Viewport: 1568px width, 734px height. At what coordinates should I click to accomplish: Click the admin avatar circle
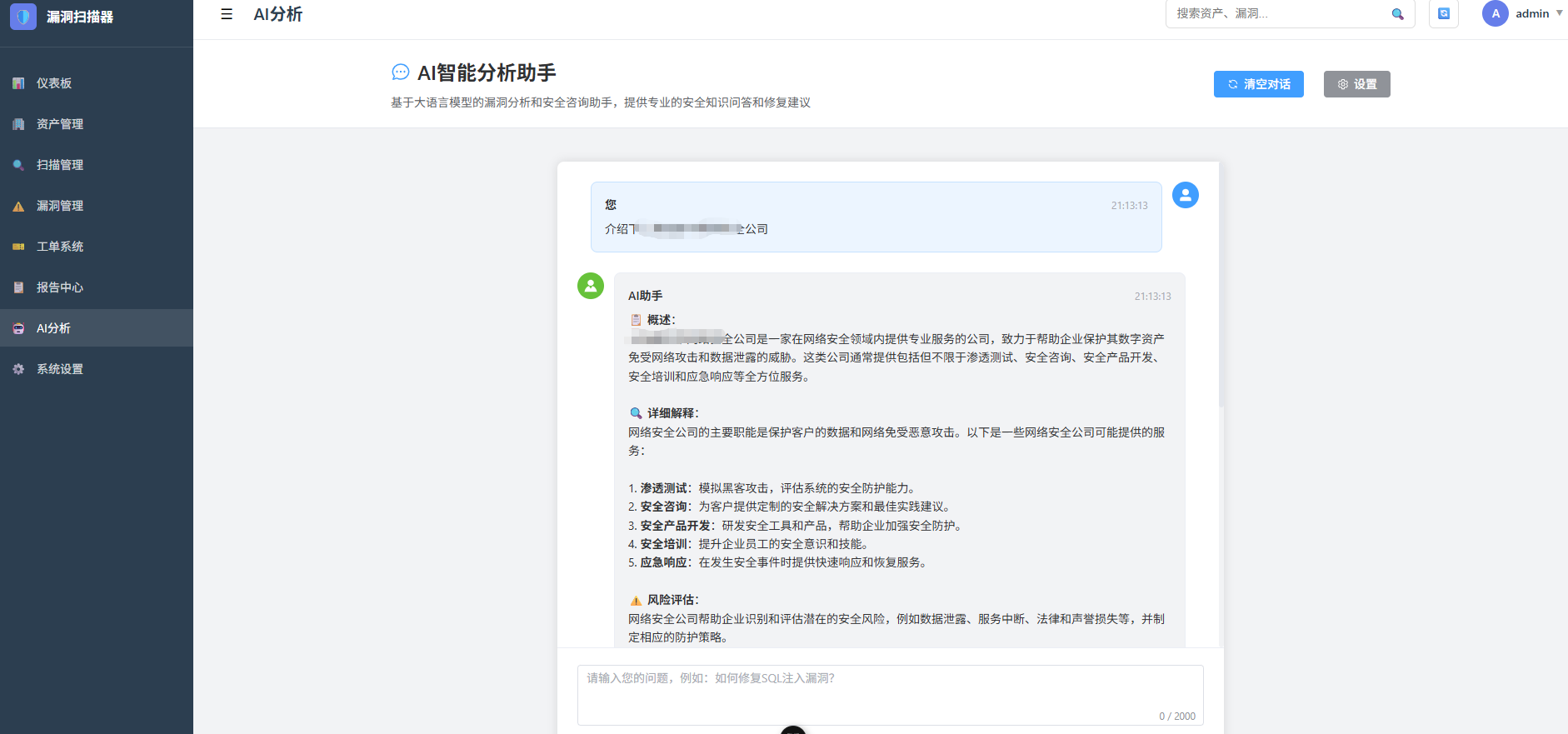point(1495,14)
